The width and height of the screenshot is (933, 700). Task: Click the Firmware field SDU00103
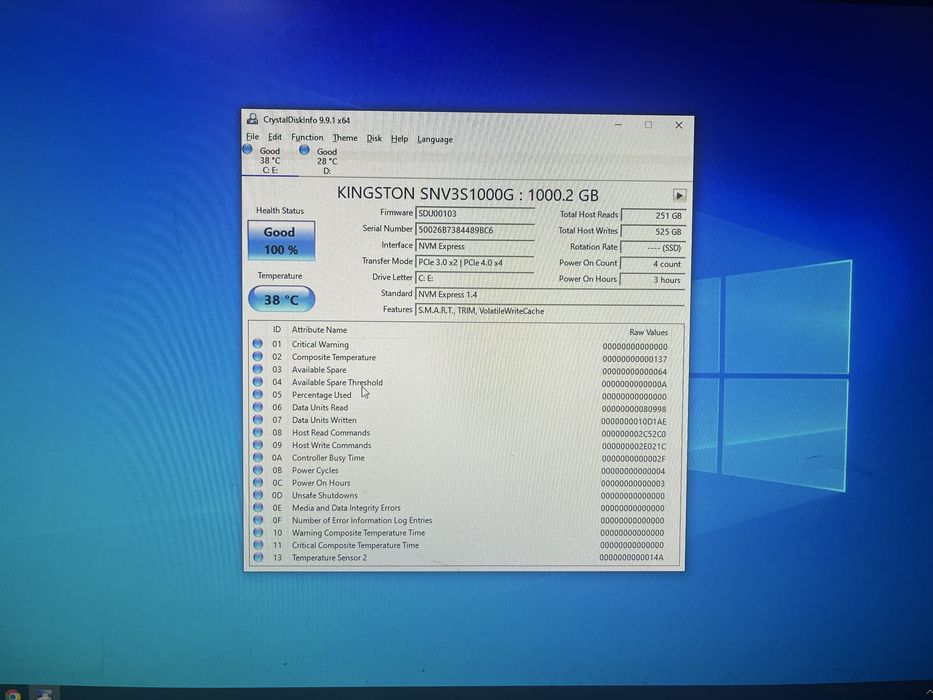tap(475, 214)
